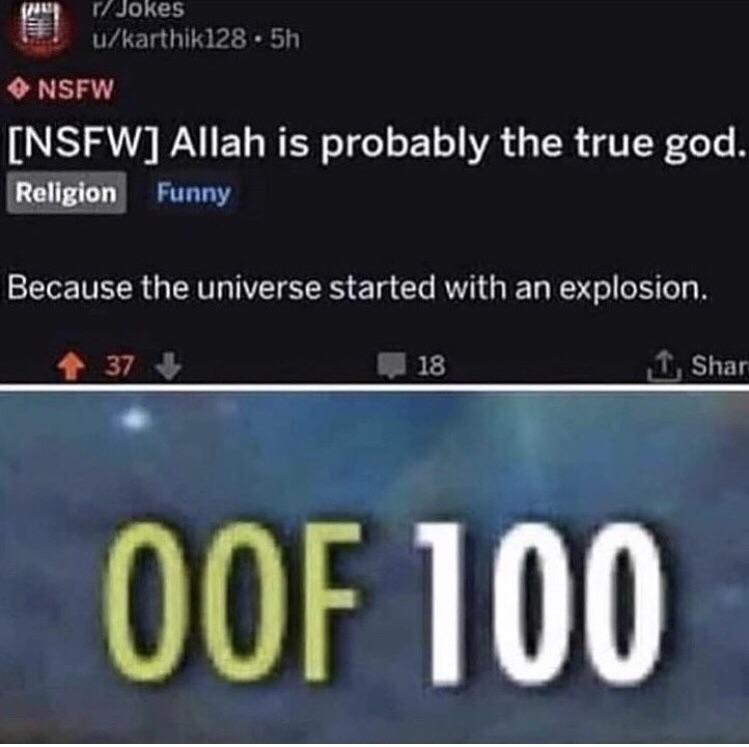
Task: Select the Funny flair tag
Action: point(193,193)
